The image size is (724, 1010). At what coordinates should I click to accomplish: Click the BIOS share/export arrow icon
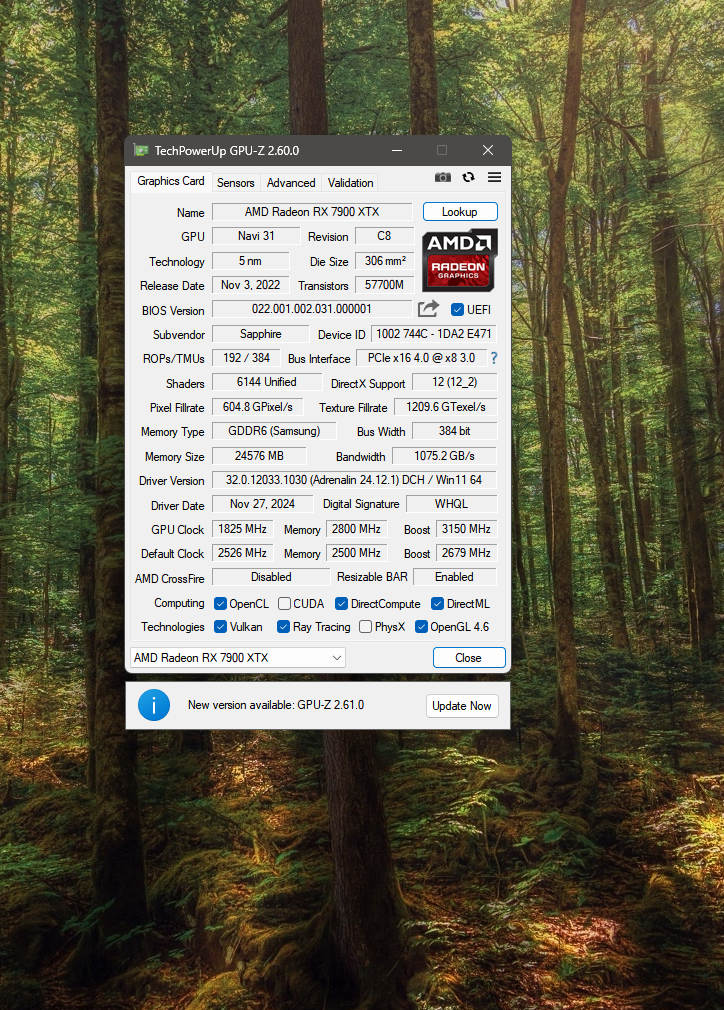click(428, 309)
